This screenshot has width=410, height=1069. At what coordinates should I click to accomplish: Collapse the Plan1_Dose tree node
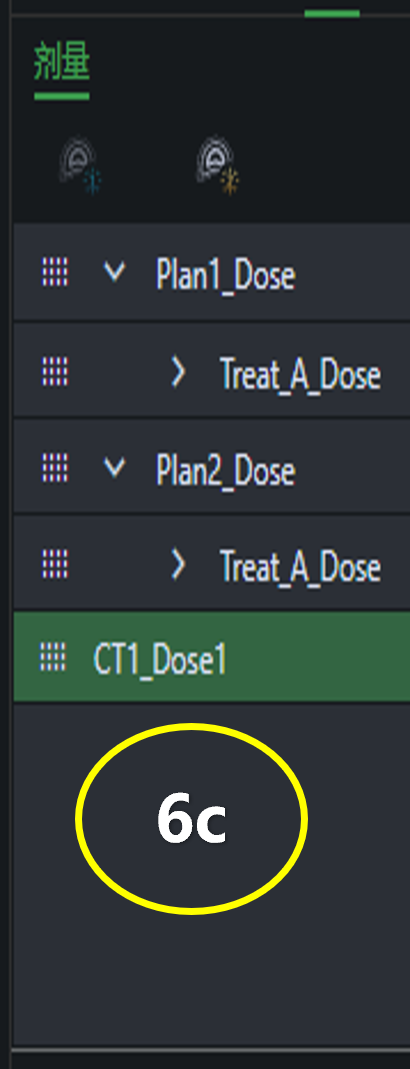pyautogui.click(x=114, y=273)
